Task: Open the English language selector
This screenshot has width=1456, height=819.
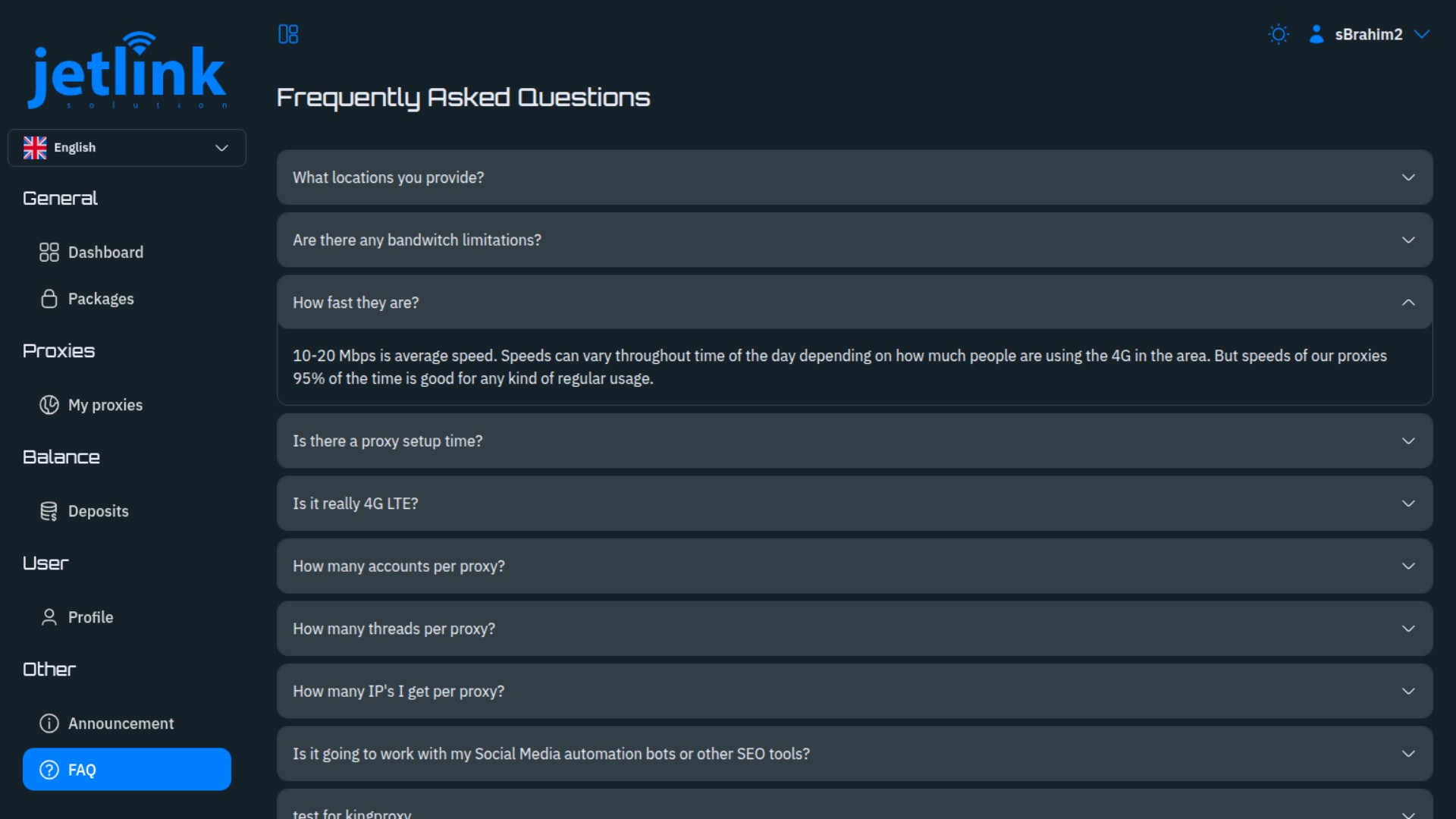Action: click(x=127, y=148)
